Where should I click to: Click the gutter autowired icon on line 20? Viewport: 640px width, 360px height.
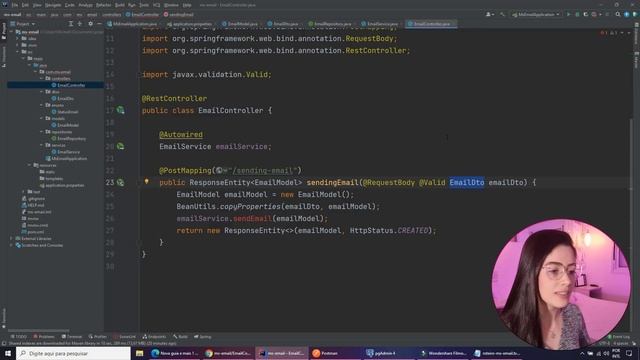tap(120, 147)
